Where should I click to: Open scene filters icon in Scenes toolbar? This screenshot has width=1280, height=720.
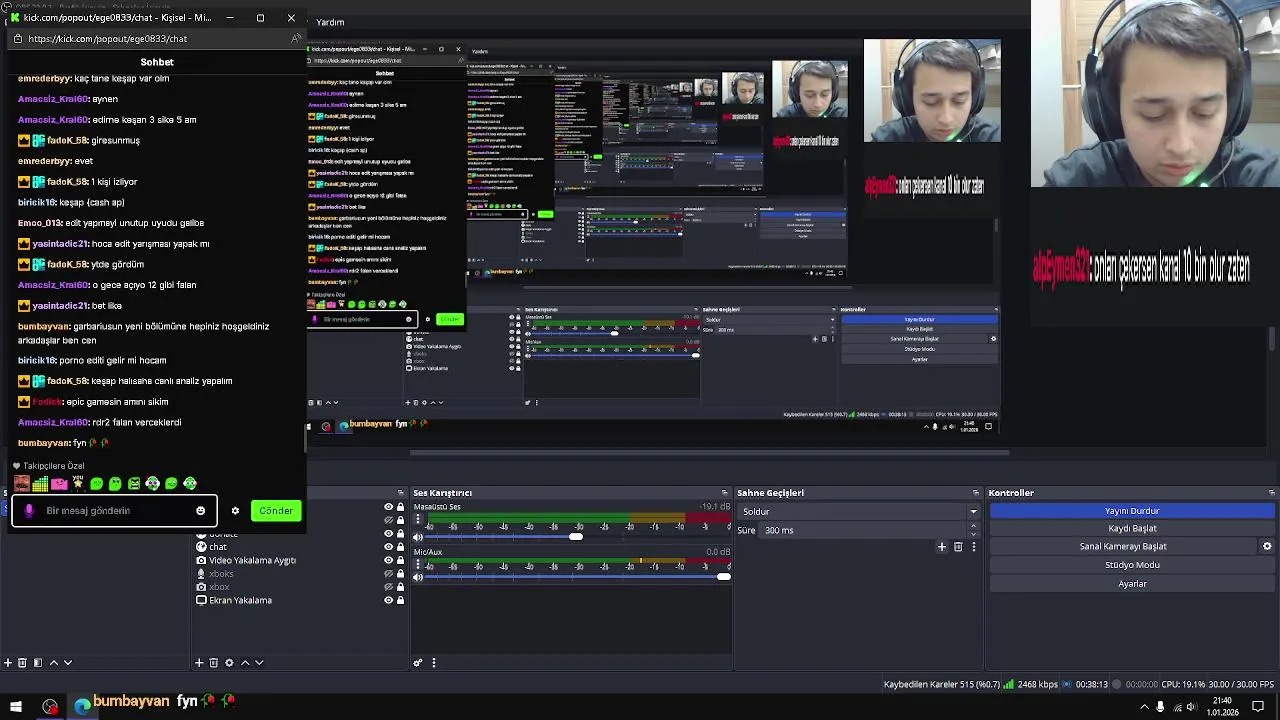38,662
